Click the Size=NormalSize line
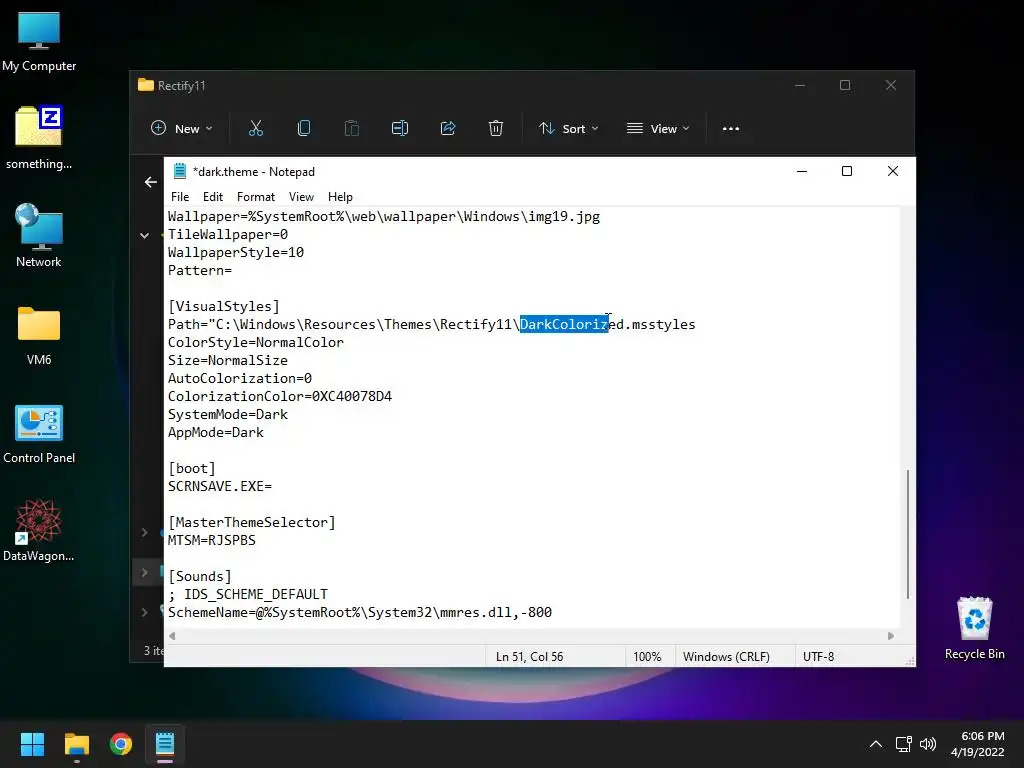This screenshot has height=768, width=1024. [x=228, y=360]
